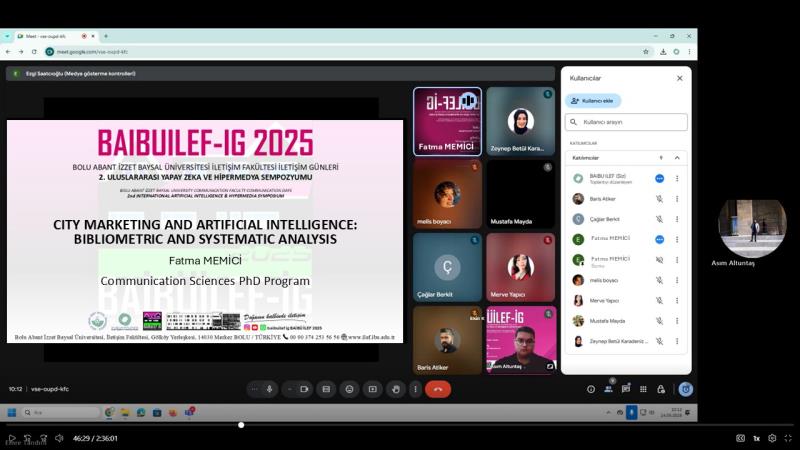Screen dimensions: 800x450
Task: Click the microphone button in Meet controls
Action: point(269,389)
